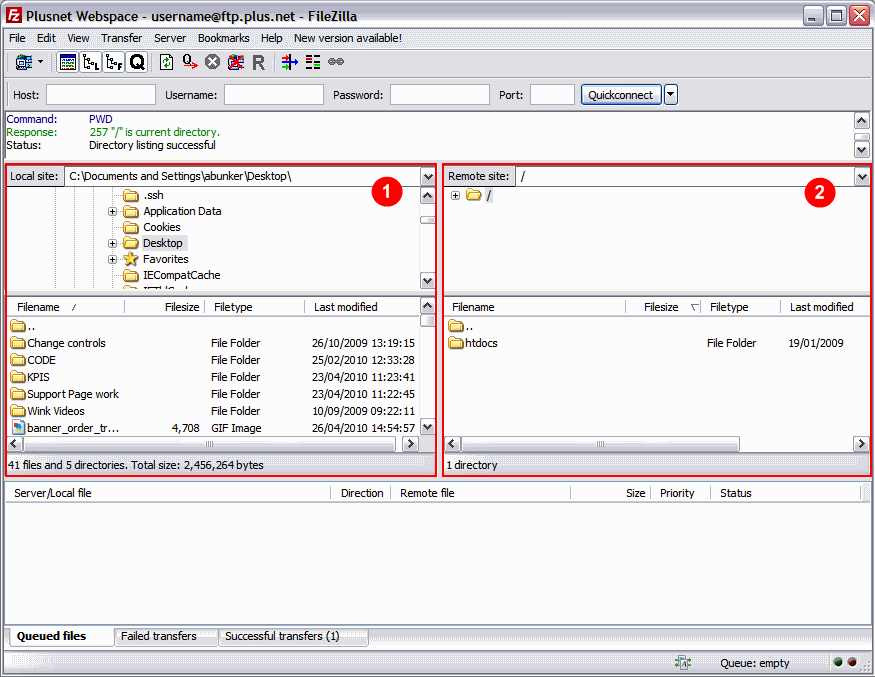Click the New version available! menu

tap(348, 38)
